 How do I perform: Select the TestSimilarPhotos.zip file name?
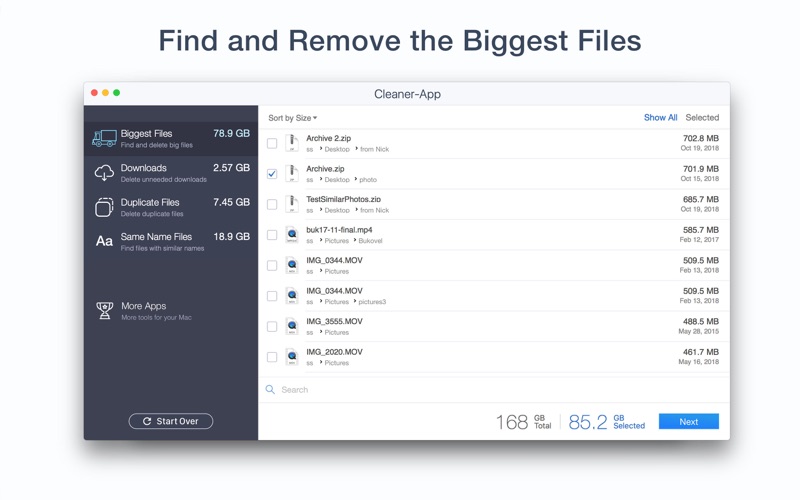(343, 199)
